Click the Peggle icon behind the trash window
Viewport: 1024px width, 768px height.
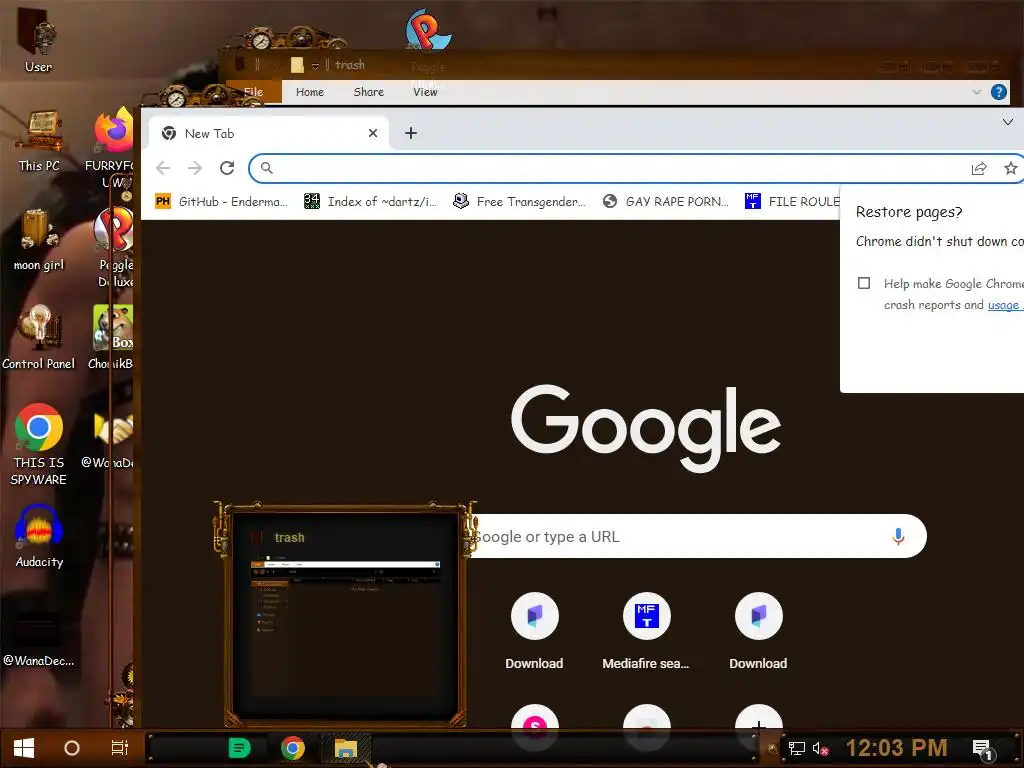[x=428, y=29]
